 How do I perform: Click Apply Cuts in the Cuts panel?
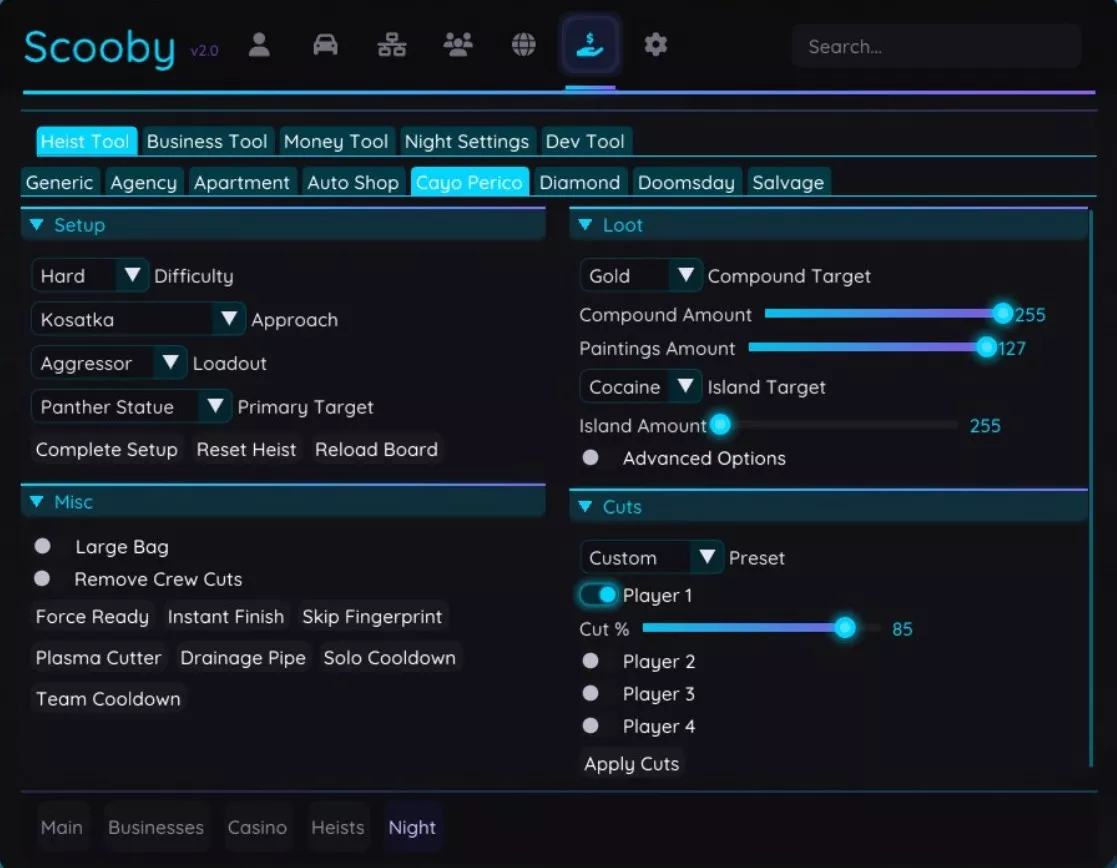(x=631, y=763)
